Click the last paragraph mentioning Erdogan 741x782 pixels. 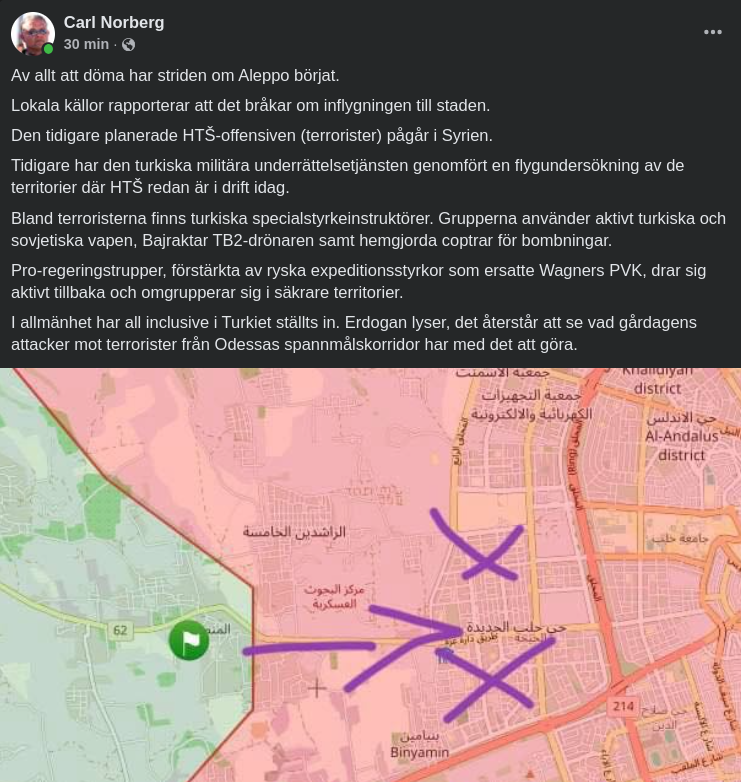click(354, 333)
